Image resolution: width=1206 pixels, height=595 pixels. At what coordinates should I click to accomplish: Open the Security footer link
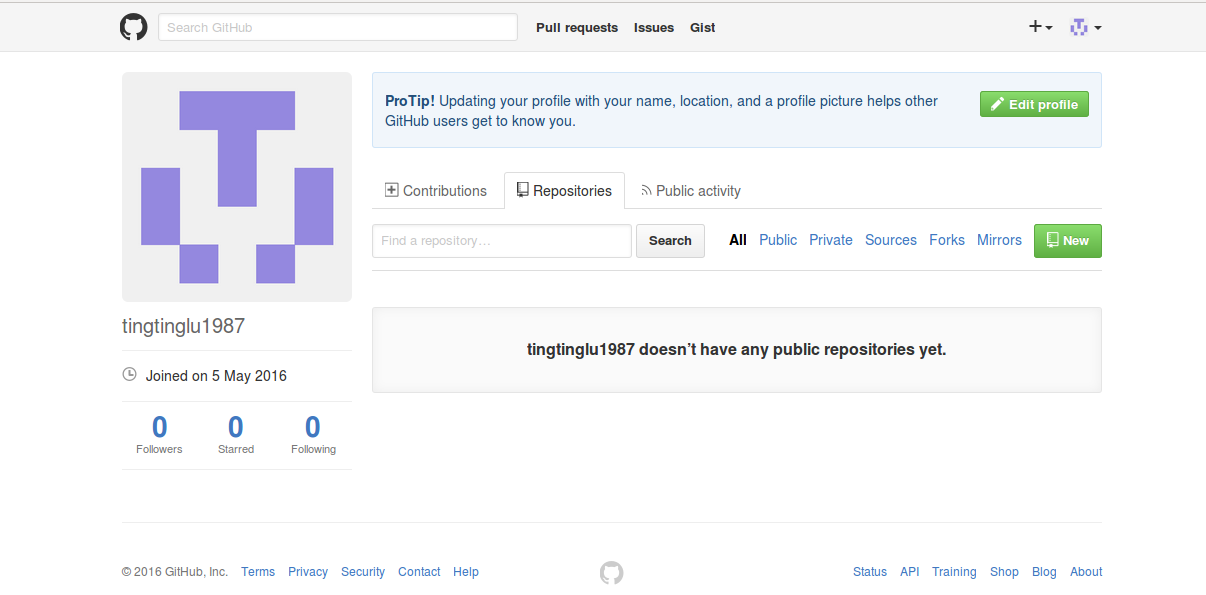pyautogui.click(x=363, y=572)
